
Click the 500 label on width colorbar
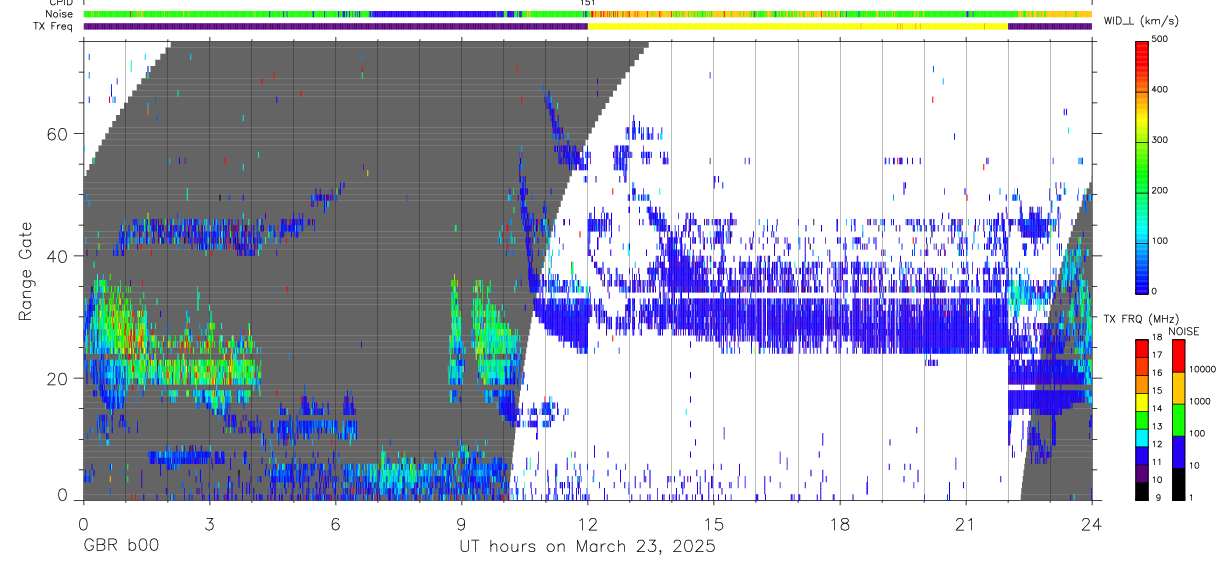pos(1160,39)
